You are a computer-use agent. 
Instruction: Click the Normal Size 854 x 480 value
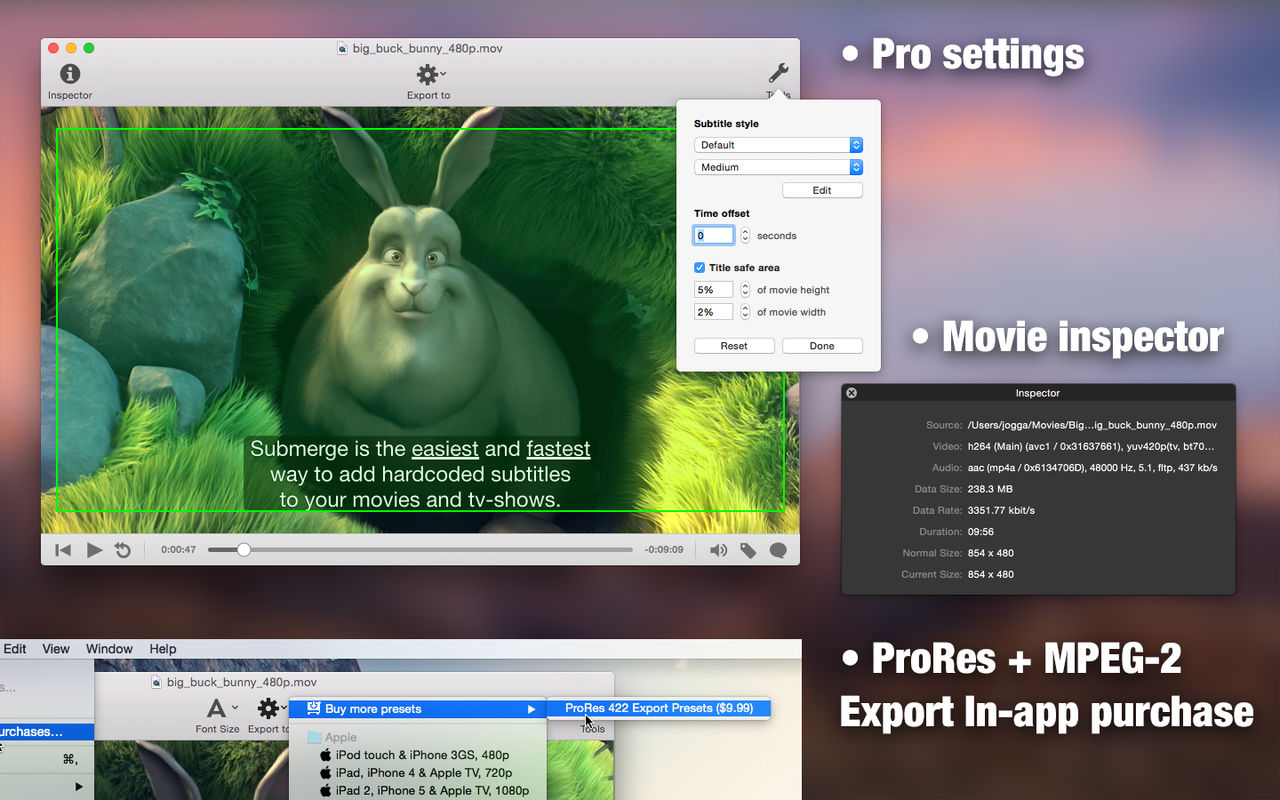click(x=990, y=553)
